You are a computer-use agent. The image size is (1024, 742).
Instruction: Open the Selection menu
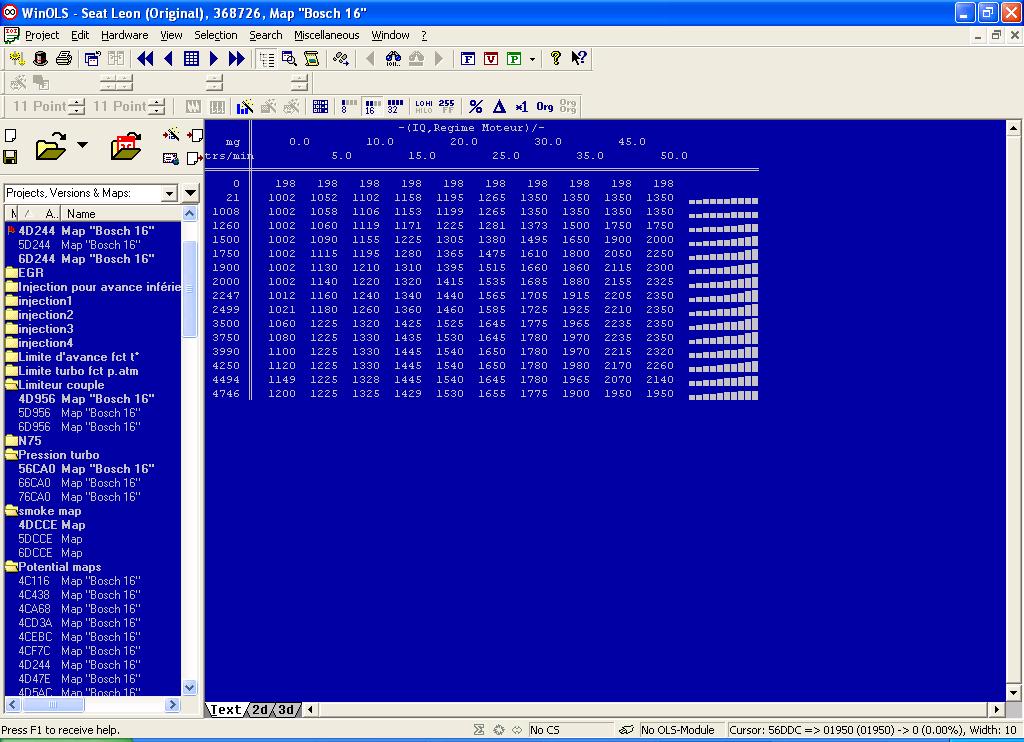click(216, 35)
